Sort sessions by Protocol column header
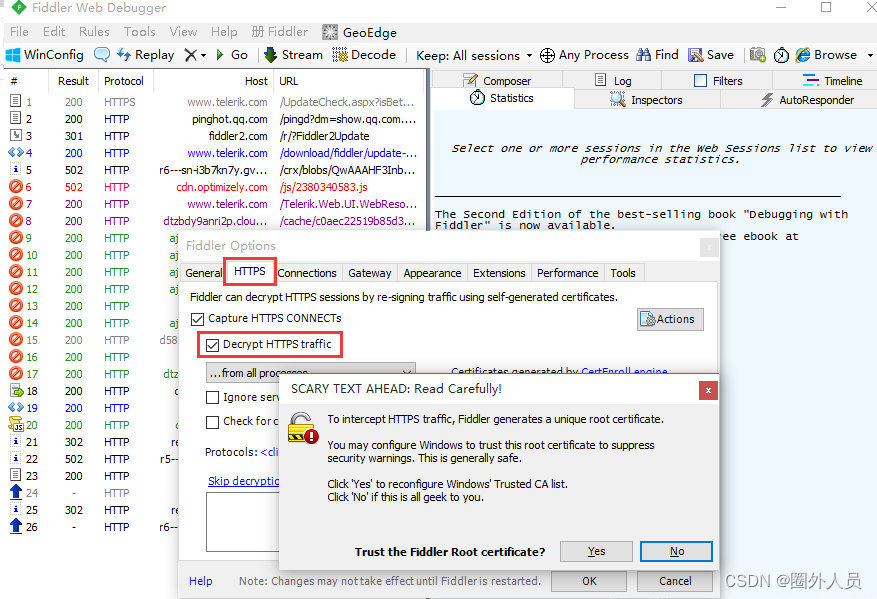 (126, 81)
